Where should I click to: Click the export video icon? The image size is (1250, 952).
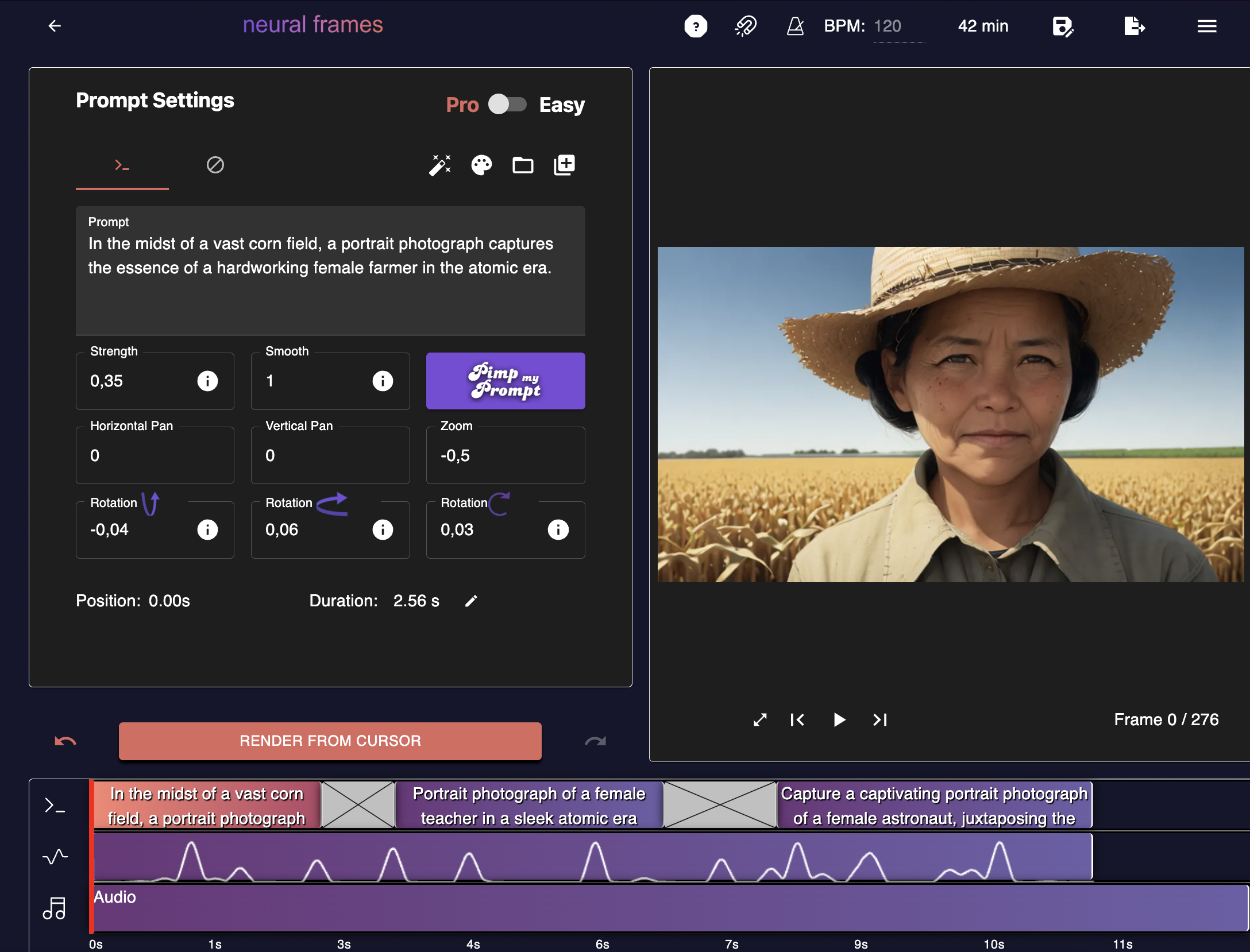(x=1134, y=26)
